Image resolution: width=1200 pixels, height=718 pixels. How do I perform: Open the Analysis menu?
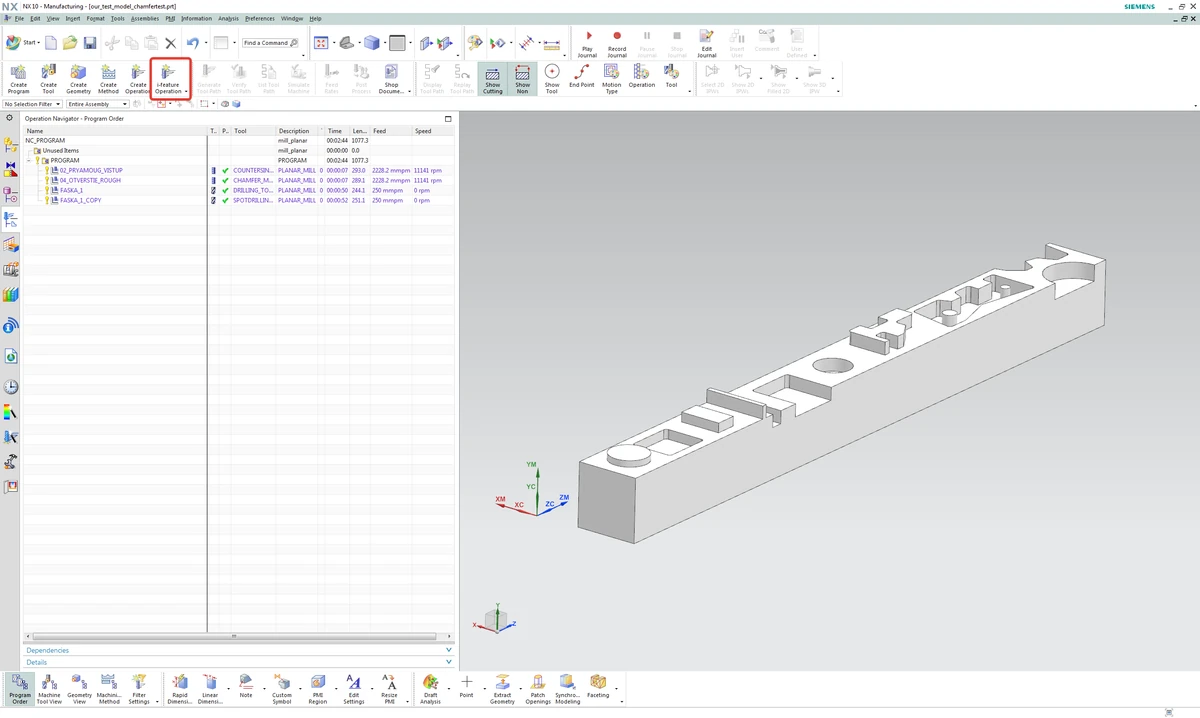click(228, 18)
